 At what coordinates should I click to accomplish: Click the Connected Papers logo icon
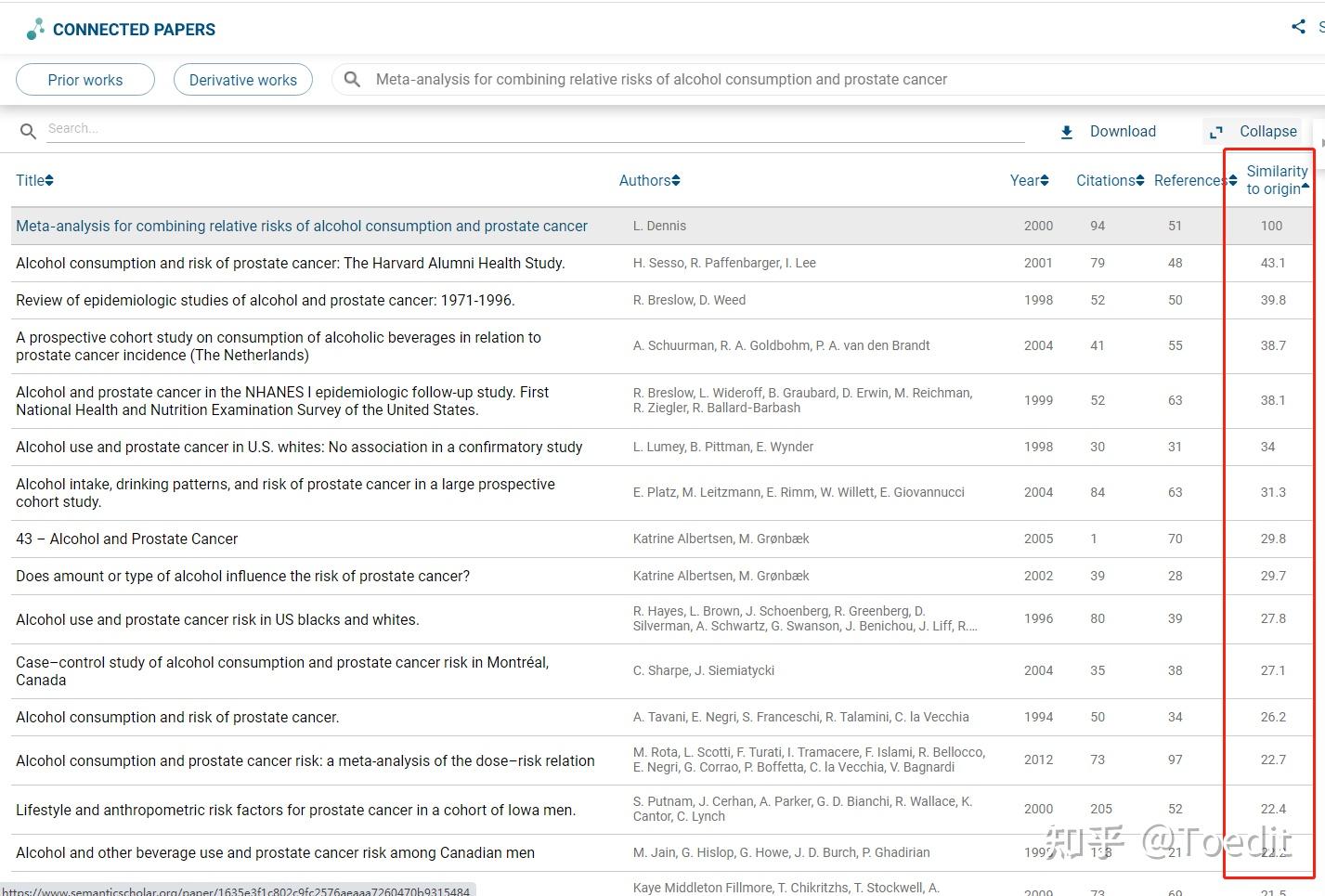click(35, 30)
